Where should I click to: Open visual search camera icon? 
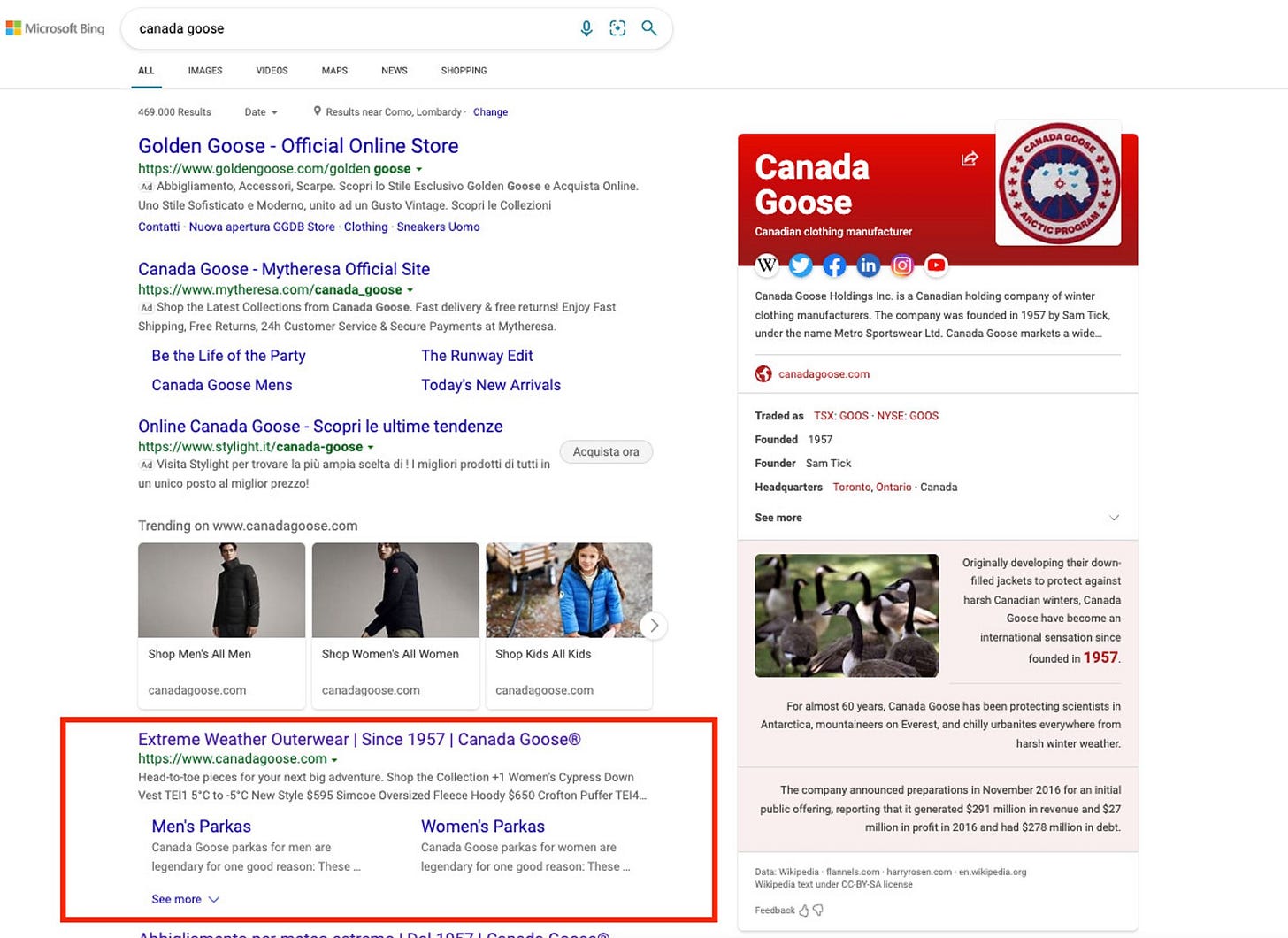(x=617, y=28)
